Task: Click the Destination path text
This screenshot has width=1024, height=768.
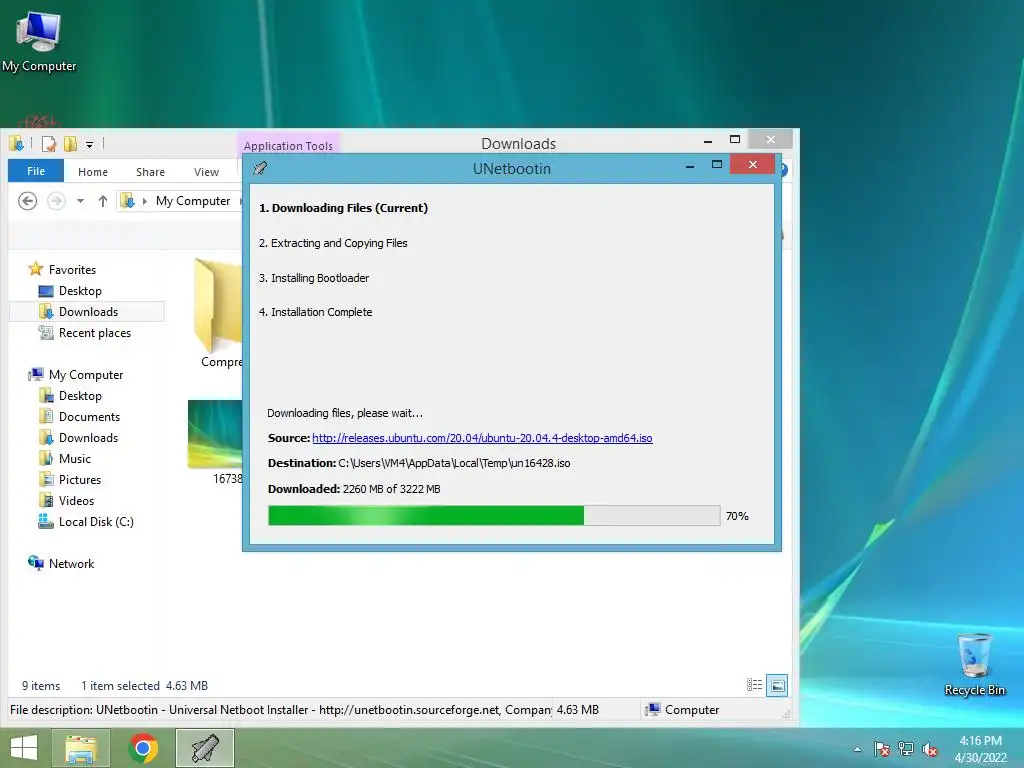Action: 454,463
